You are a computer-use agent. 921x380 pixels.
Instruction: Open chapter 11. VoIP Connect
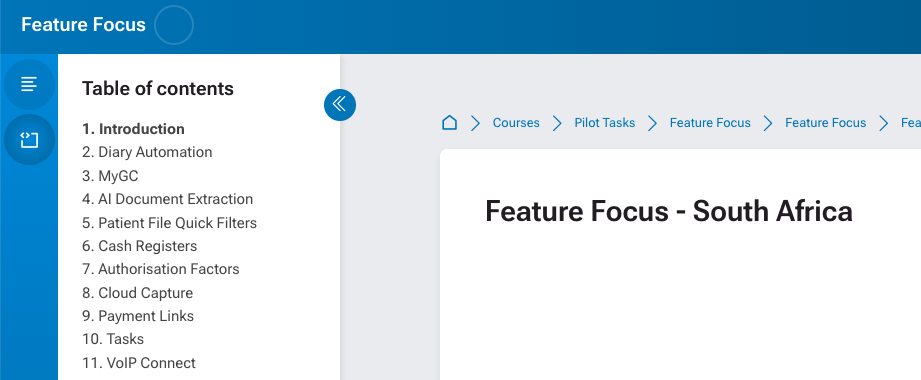pyautogui.click(x=139, y=363)
